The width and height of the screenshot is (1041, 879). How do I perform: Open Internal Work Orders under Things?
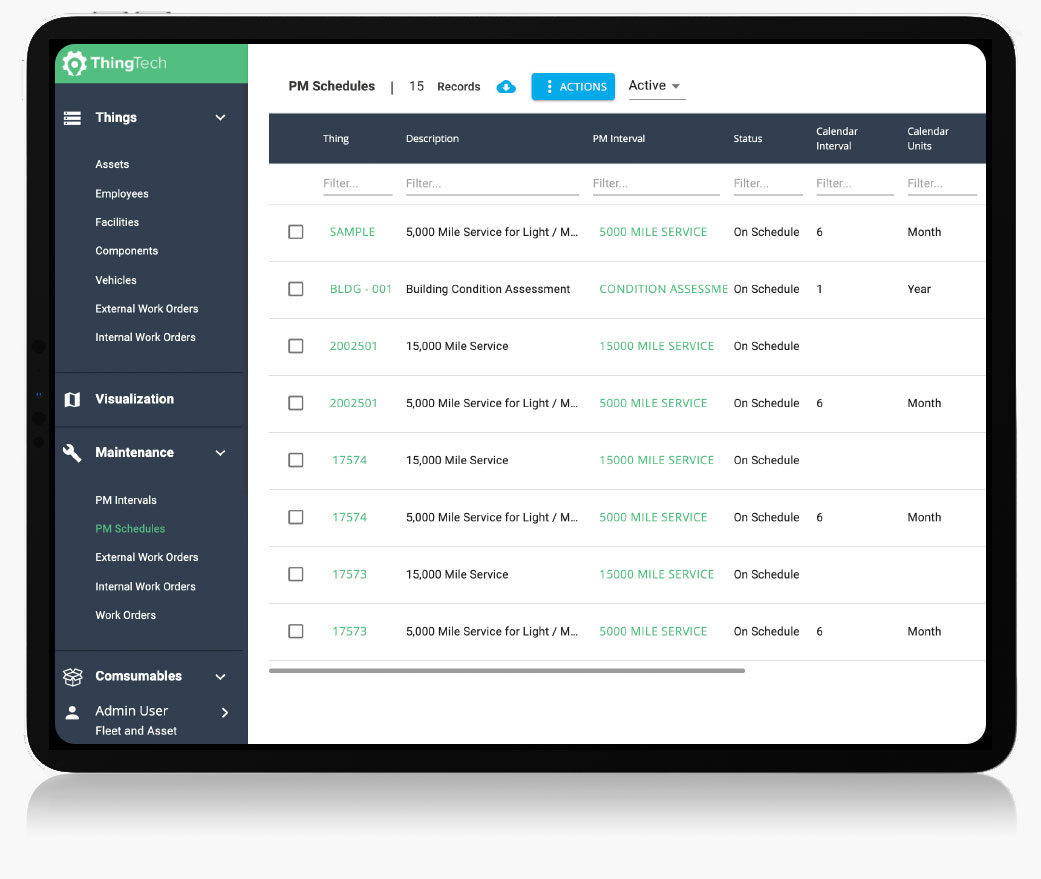coord(145,337)
